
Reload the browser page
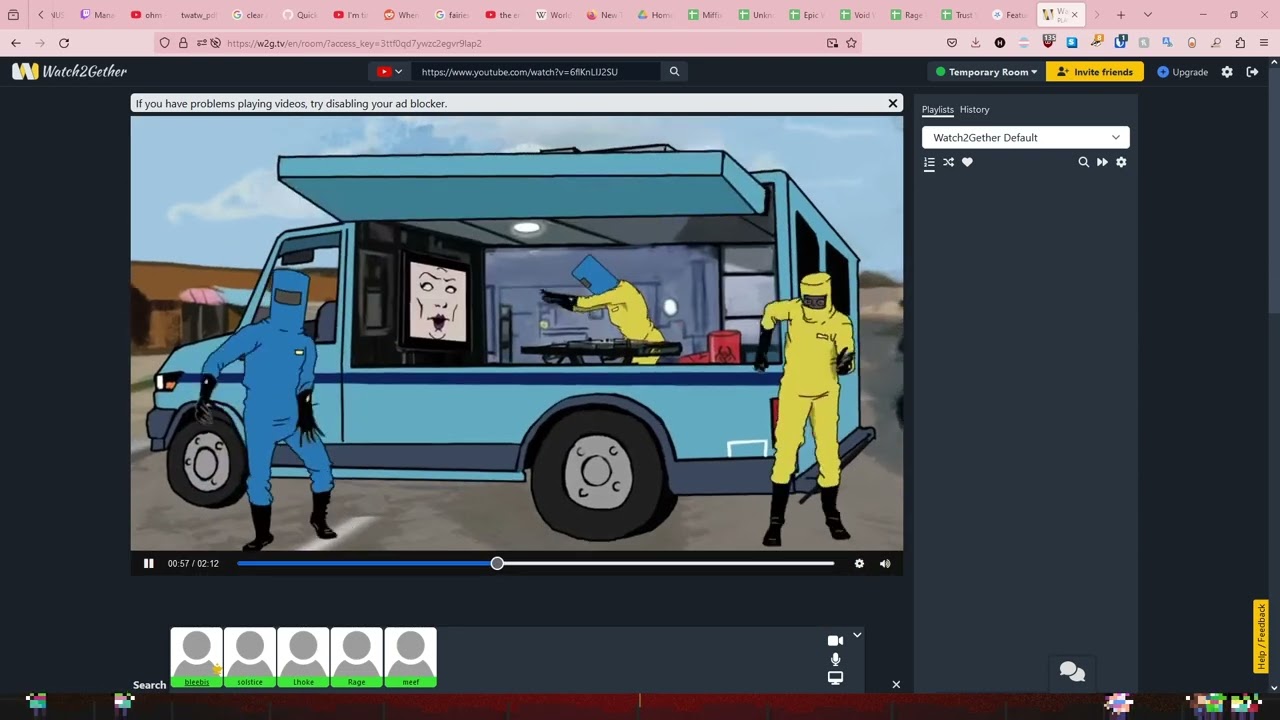click(64, 43)
